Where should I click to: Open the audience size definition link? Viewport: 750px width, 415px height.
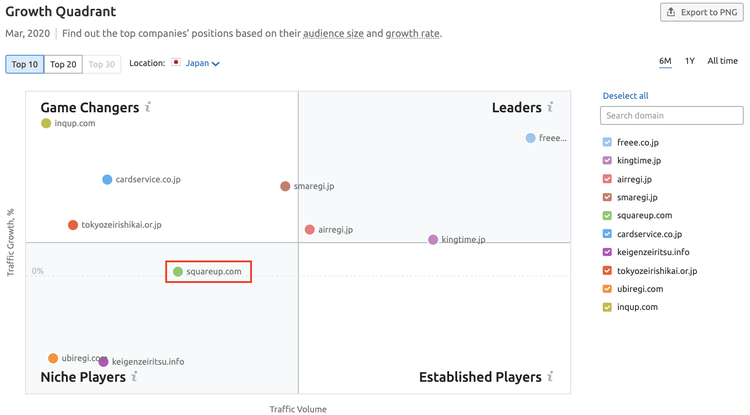pyautogui.click(x=333, y=33)
